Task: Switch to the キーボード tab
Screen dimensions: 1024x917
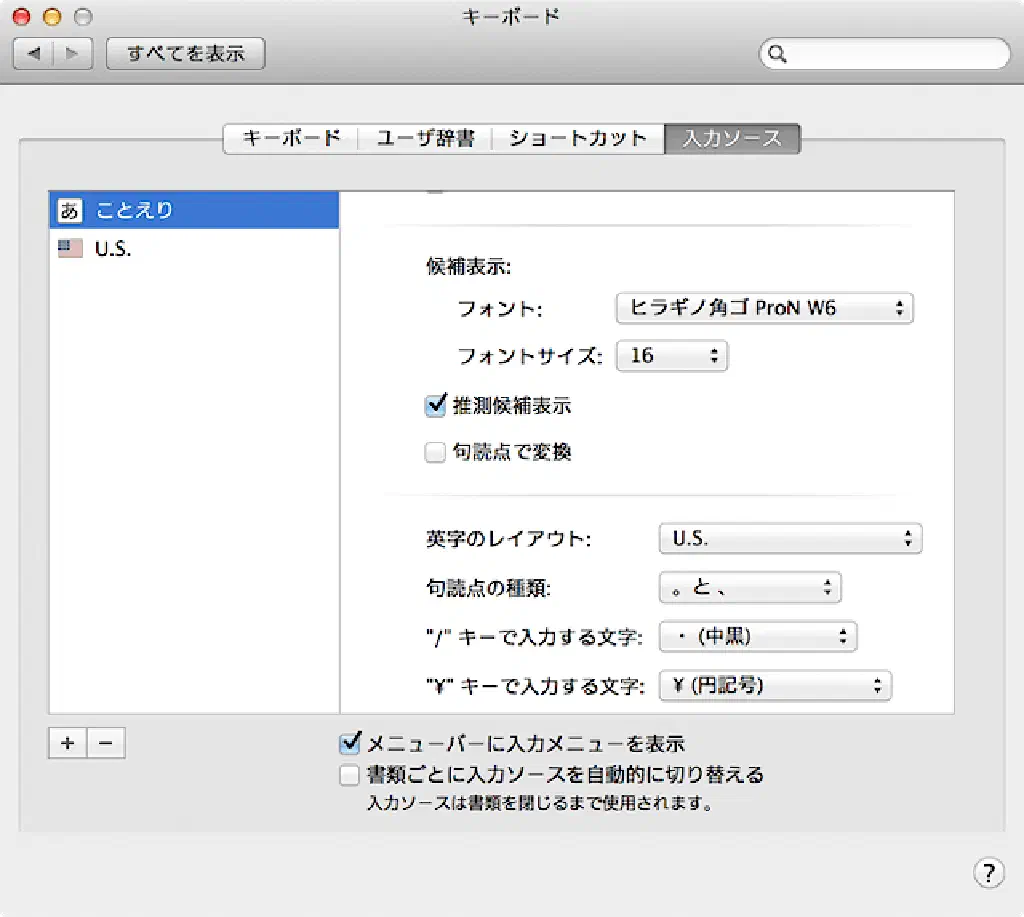Action: pyautogui.click(x=291, y=139)
